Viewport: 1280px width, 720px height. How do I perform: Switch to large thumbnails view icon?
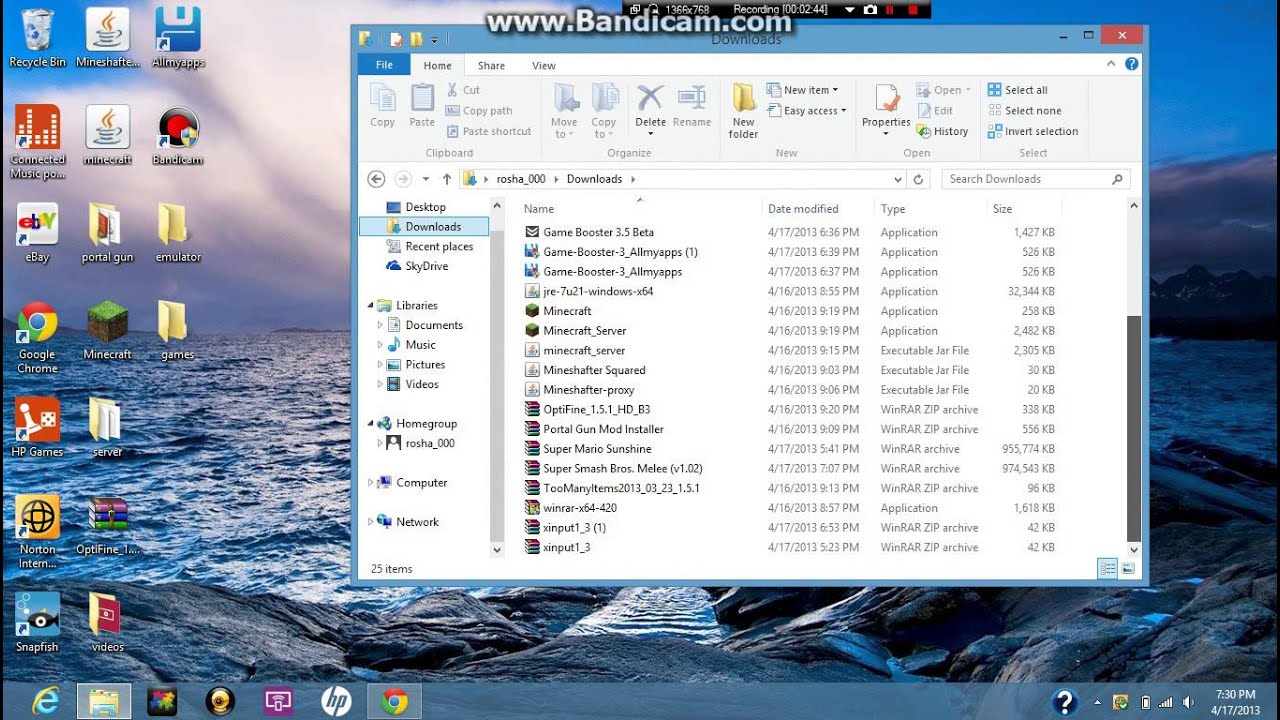tap(1128, 568)
